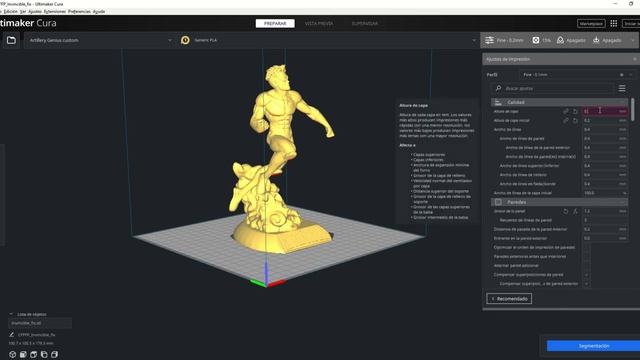Viewport: 640px width, 360px height.
Task: Click the star icon in the profile row
Action: pos(622,75)
